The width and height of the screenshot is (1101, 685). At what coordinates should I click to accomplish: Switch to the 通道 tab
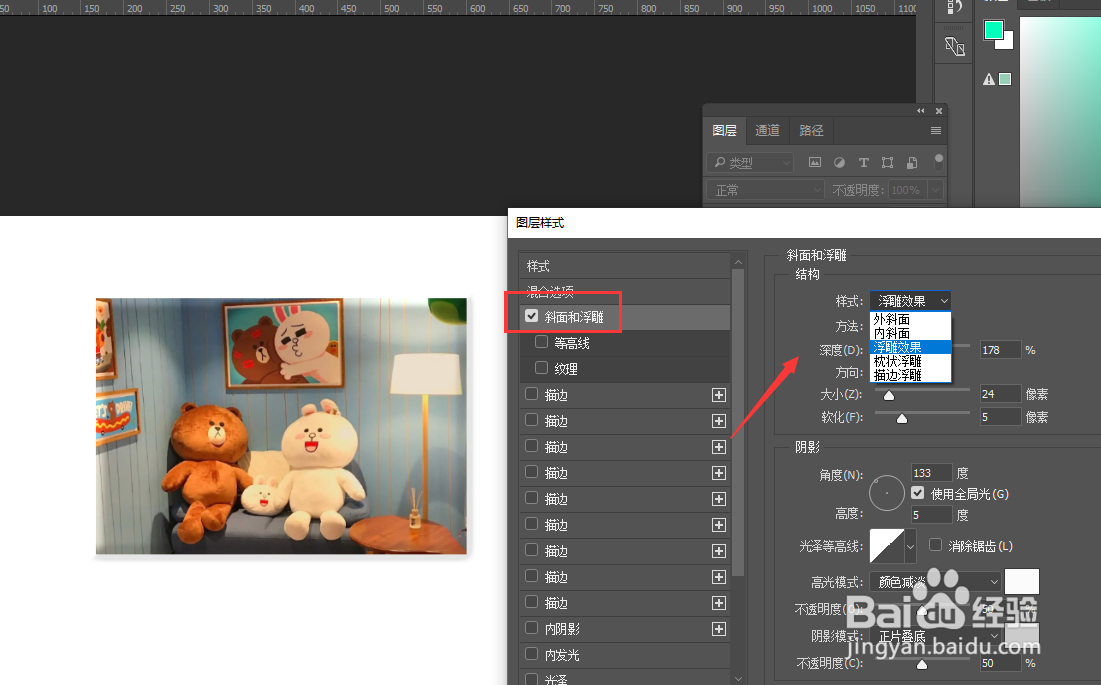coord(767,131)
